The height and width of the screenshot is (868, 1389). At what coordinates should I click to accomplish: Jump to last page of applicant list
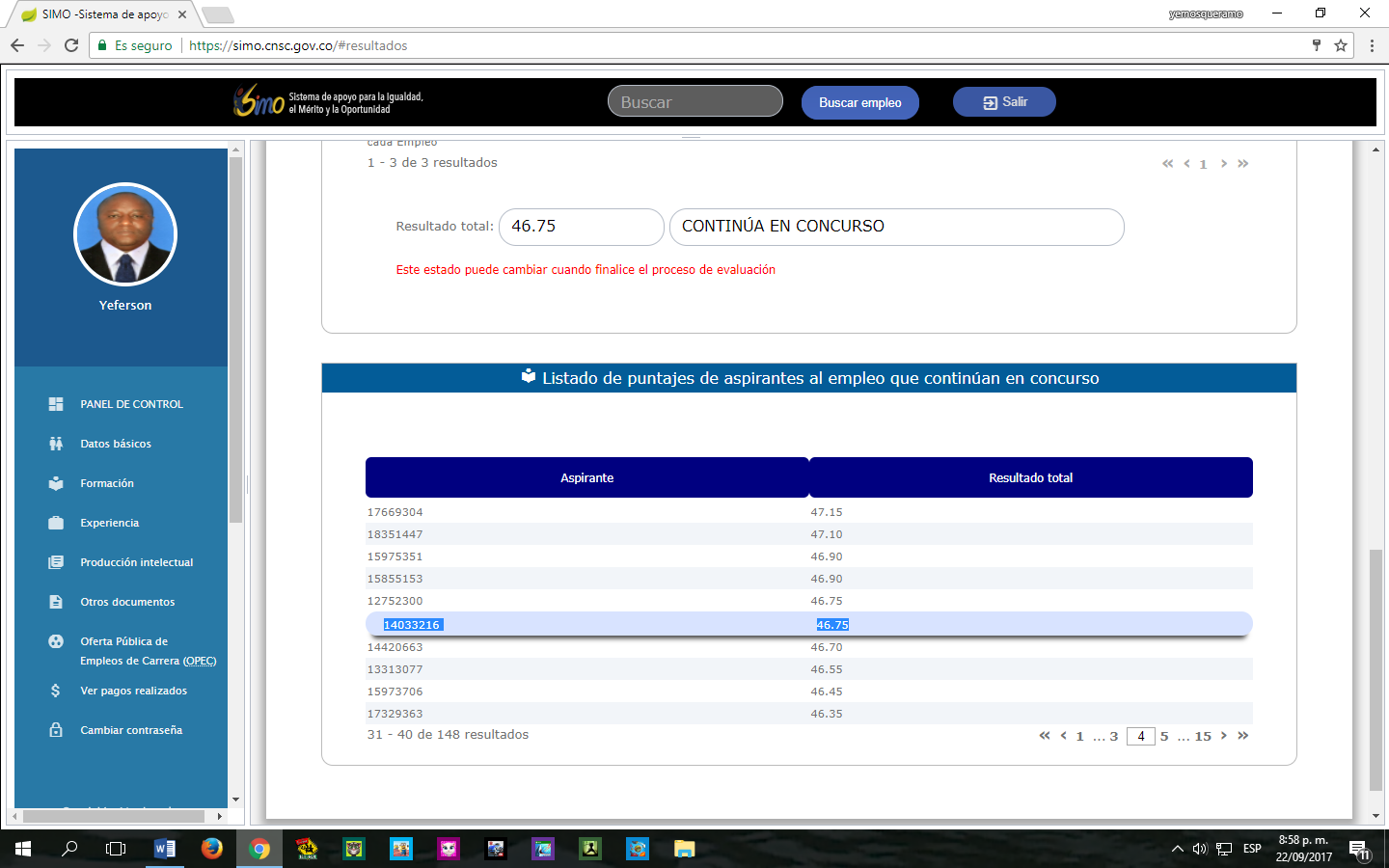pos(1243,736)
